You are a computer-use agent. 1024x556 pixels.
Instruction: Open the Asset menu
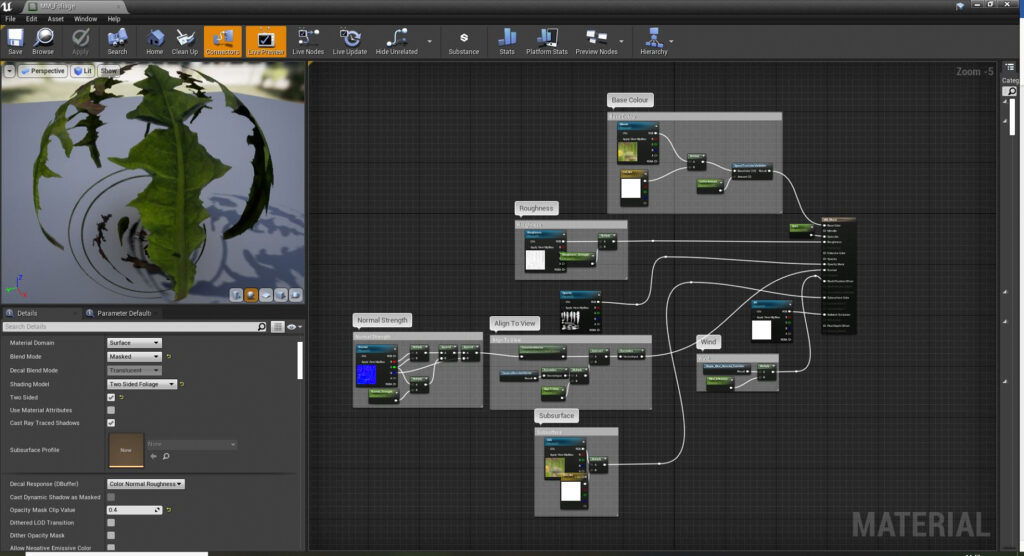click(56, 18)
